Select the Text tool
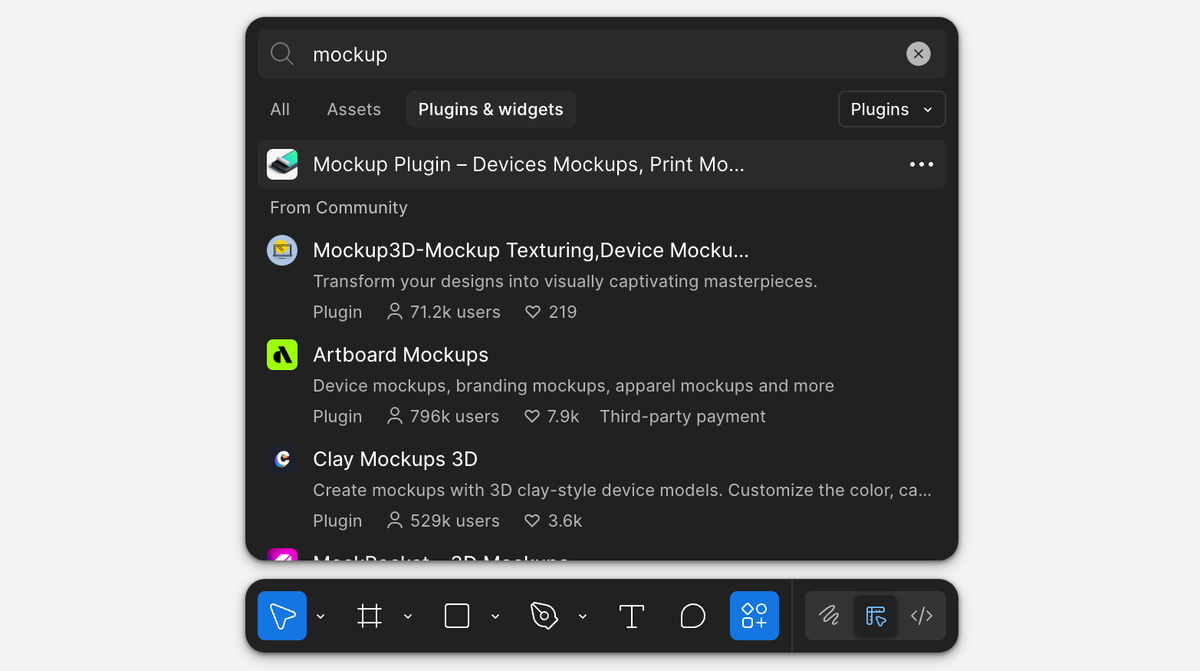The width and height of the screenshot is (1200, 671). coord(632,616)
